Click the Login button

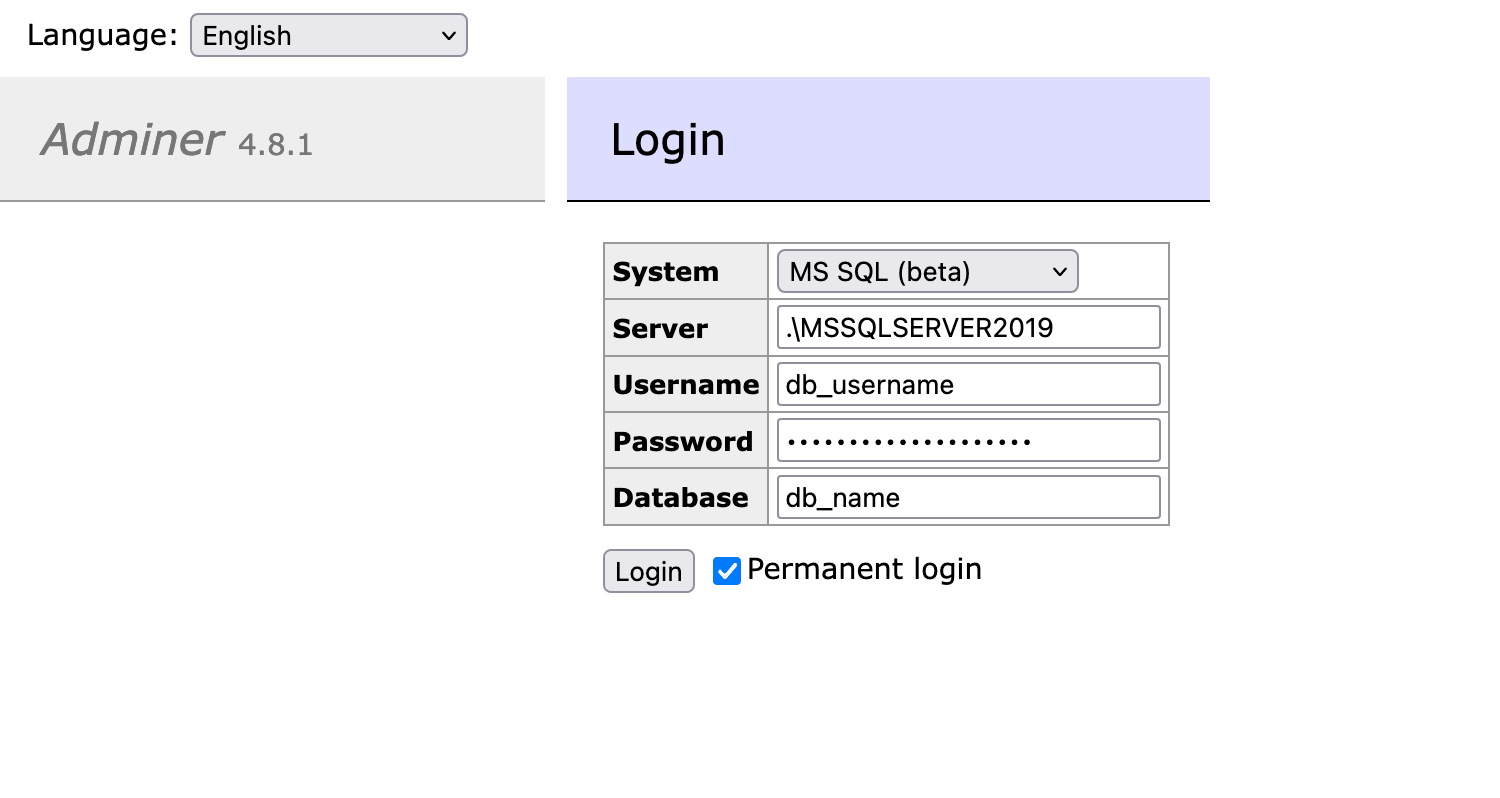648,571
